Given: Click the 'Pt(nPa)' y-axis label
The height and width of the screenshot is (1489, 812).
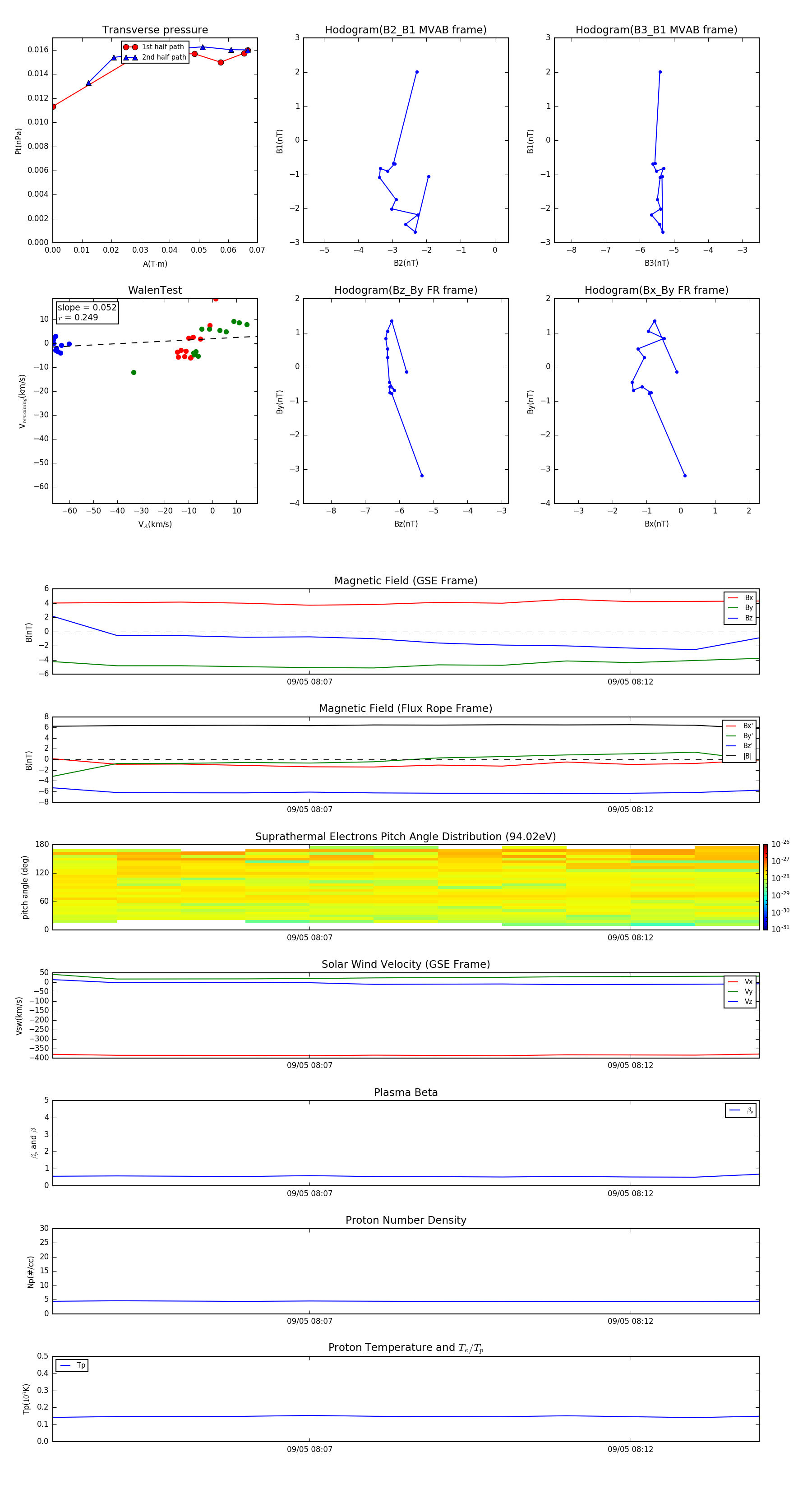Looking at the screenshot, I should click(18, 140).
